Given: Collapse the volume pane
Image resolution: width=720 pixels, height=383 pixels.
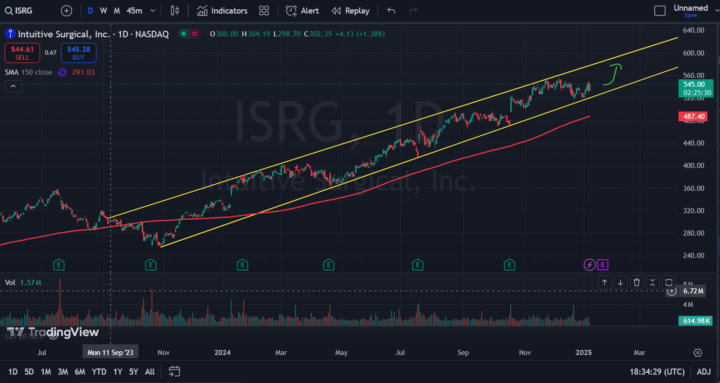Looking at the screenshot, I should [652, 282].
